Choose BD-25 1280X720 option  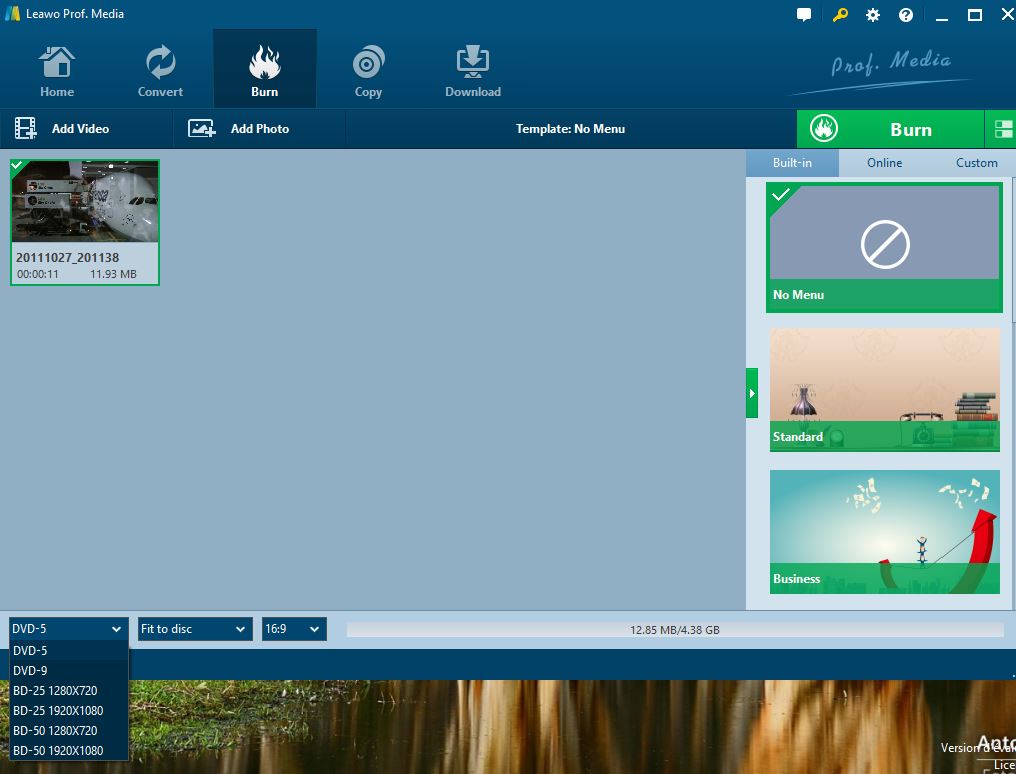[x=69, y=690]
